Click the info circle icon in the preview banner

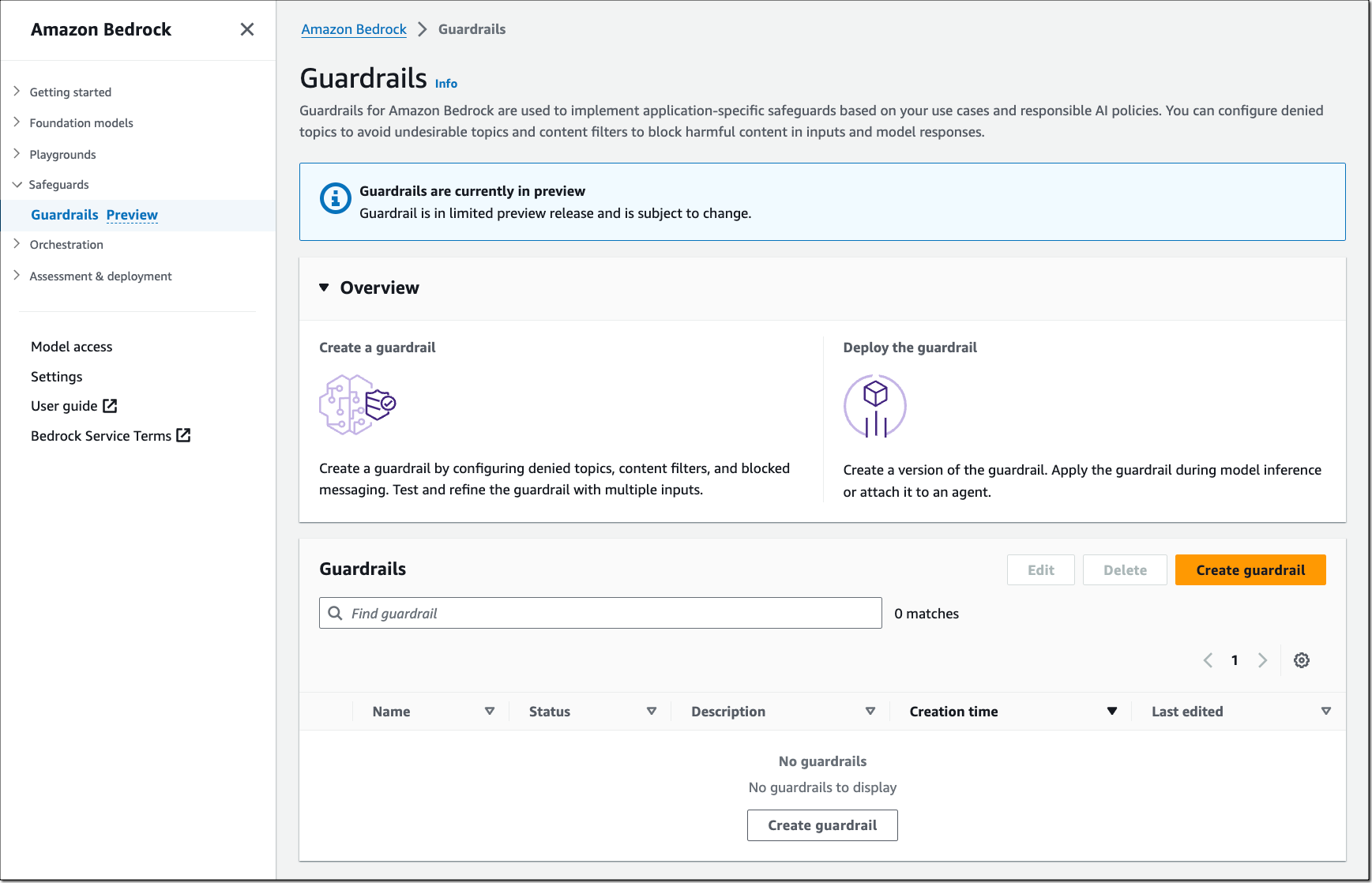[335, 199]
